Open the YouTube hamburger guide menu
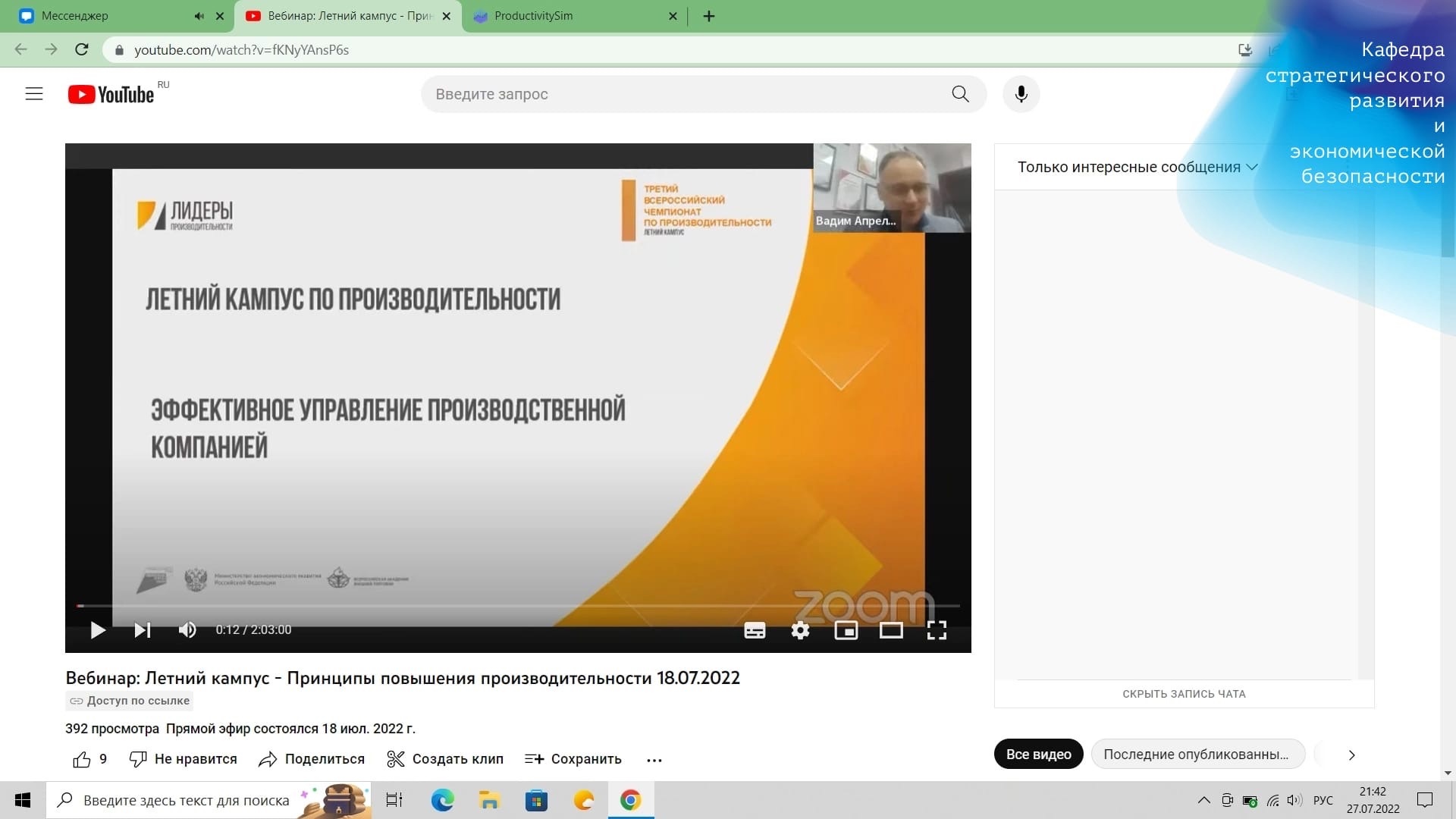This screenshot has width=1456, height=819. (34, 94)
